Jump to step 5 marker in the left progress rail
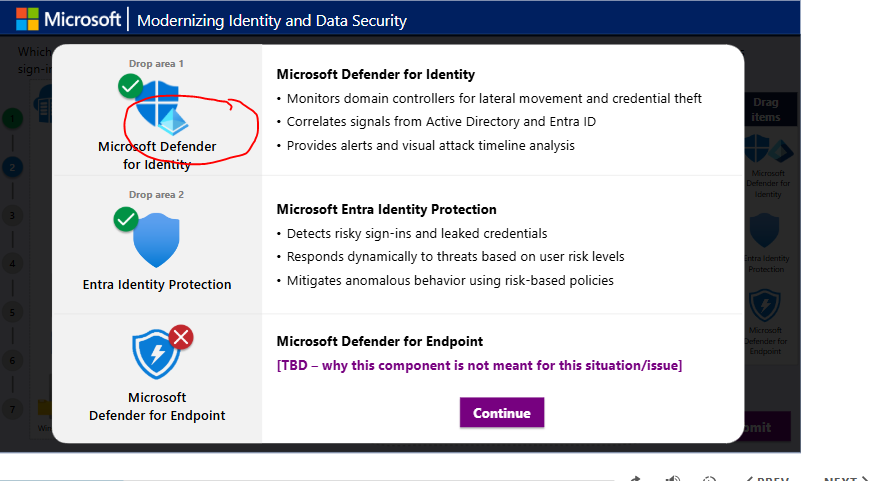Screen dimensions: 881x481 (12, 312)
